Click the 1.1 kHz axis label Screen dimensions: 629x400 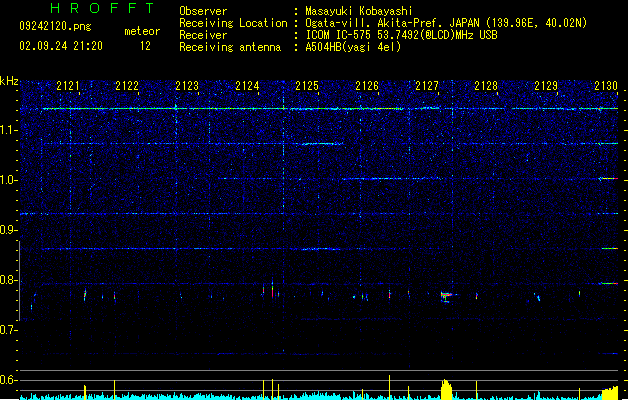[x=9, y=130]
